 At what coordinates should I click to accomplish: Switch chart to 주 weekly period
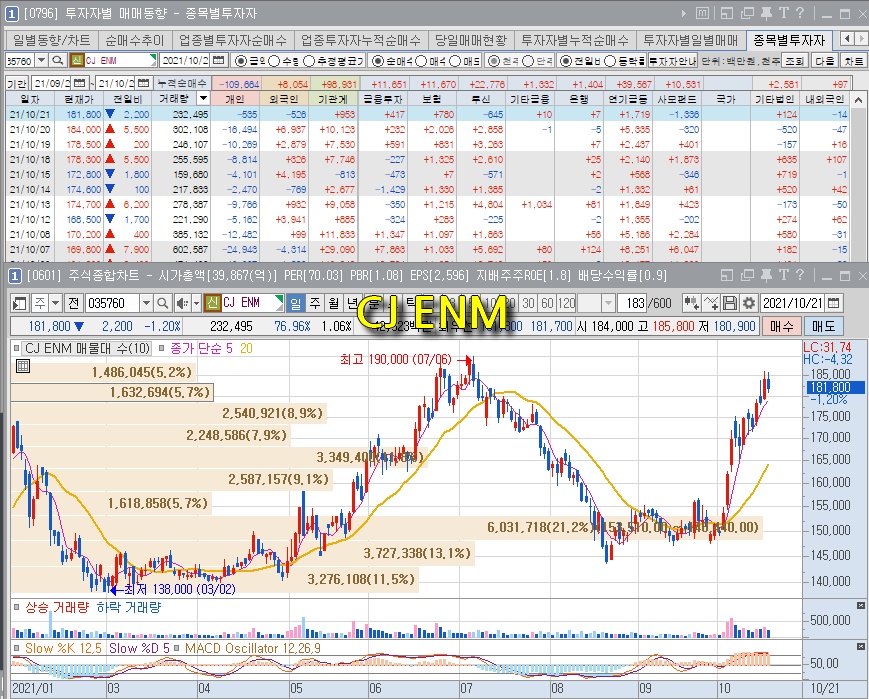click(x=315, y=303)
